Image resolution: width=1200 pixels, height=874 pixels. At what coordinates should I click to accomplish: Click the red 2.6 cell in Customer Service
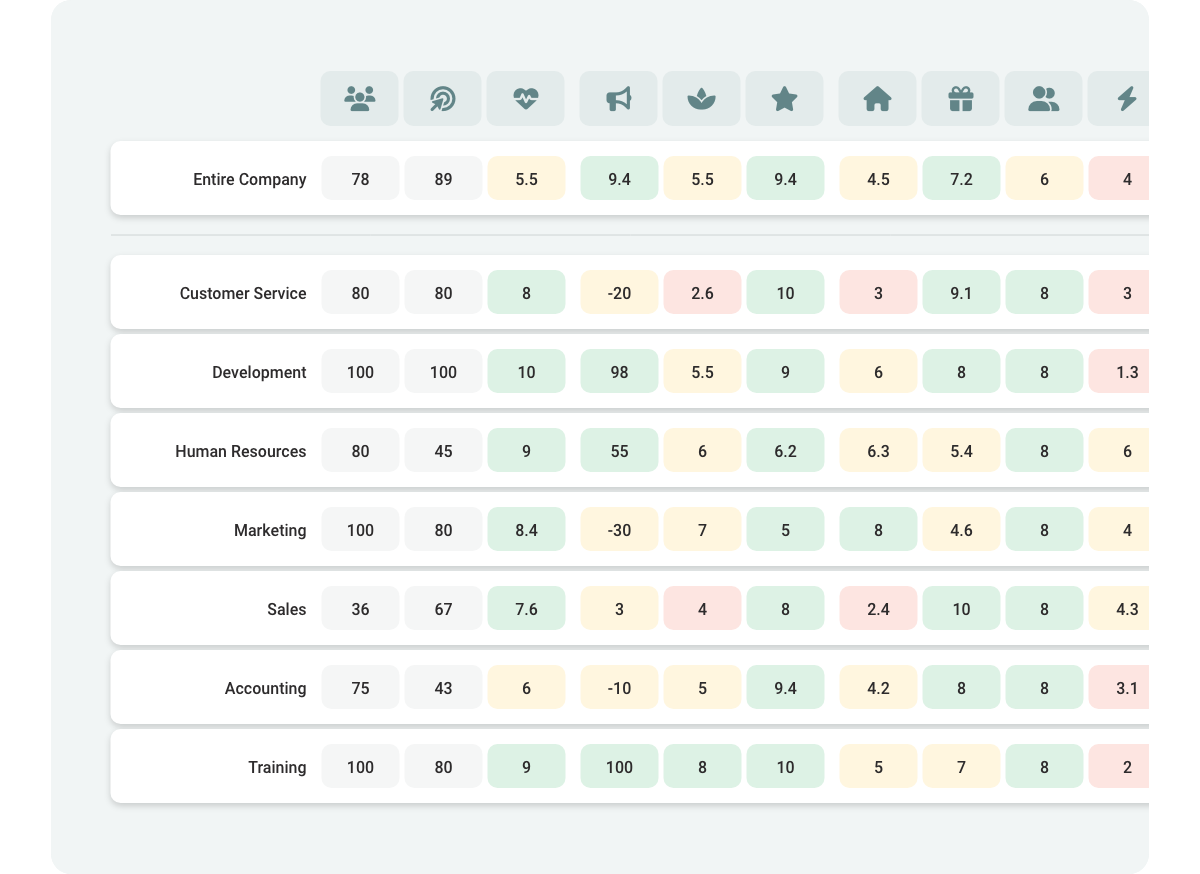coord(702,294)
